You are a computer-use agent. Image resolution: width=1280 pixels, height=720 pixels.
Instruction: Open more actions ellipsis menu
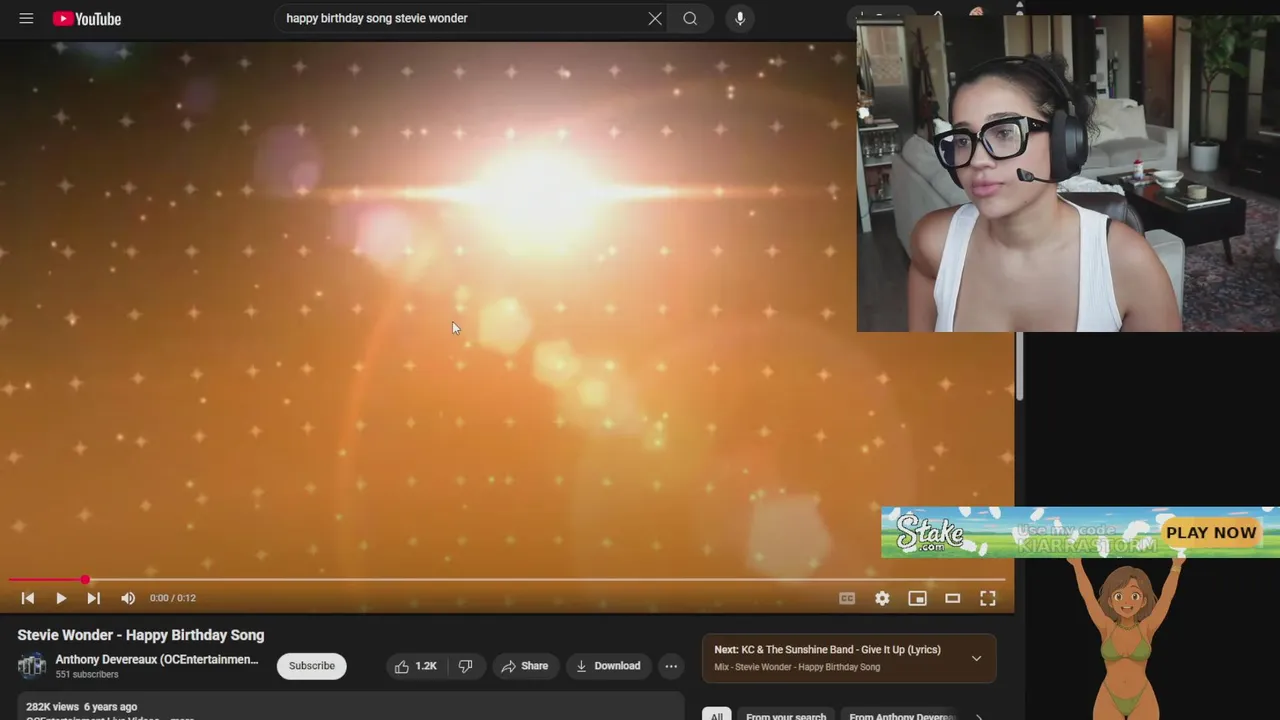coord(671,666)
